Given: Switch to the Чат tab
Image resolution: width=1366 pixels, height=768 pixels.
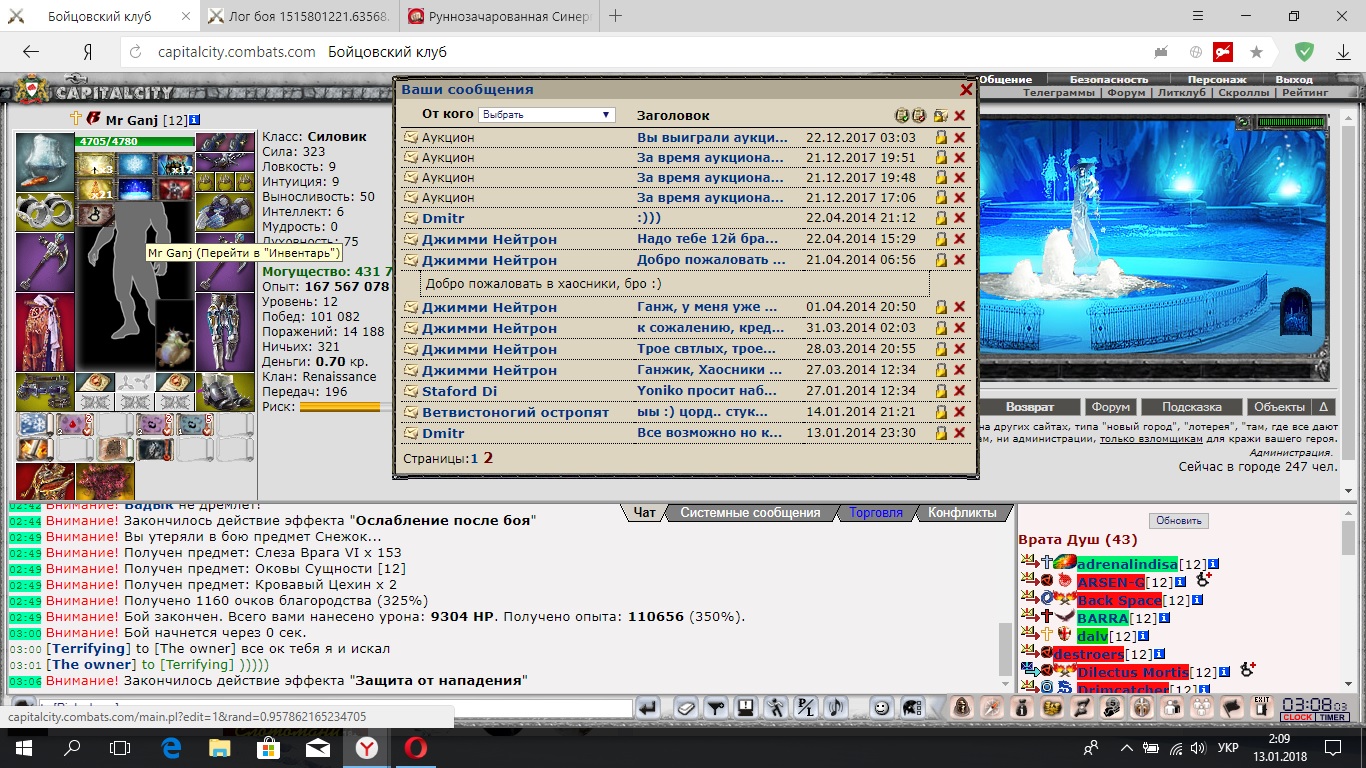Looking at the screenshot, I should click(x=645, y=513).
